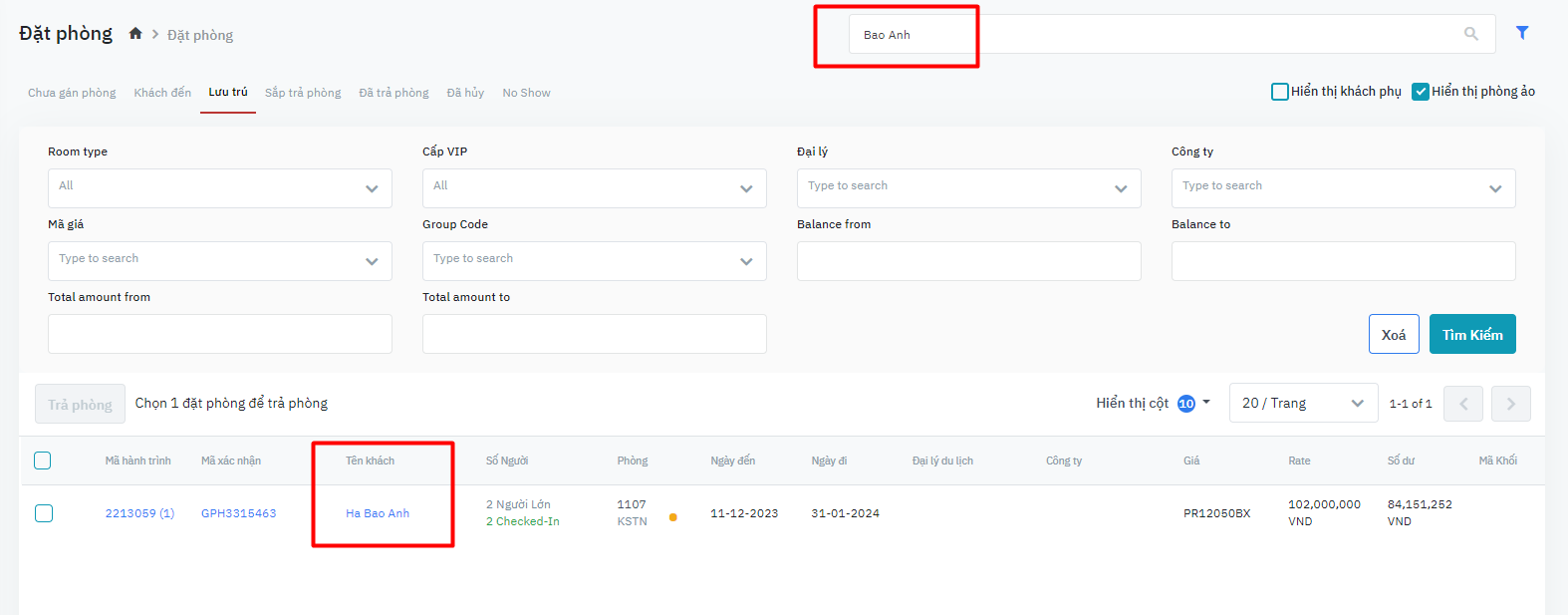Click the orange status dot for room 1107
The width and height of the screenshot is (1568, 615).
673,517
